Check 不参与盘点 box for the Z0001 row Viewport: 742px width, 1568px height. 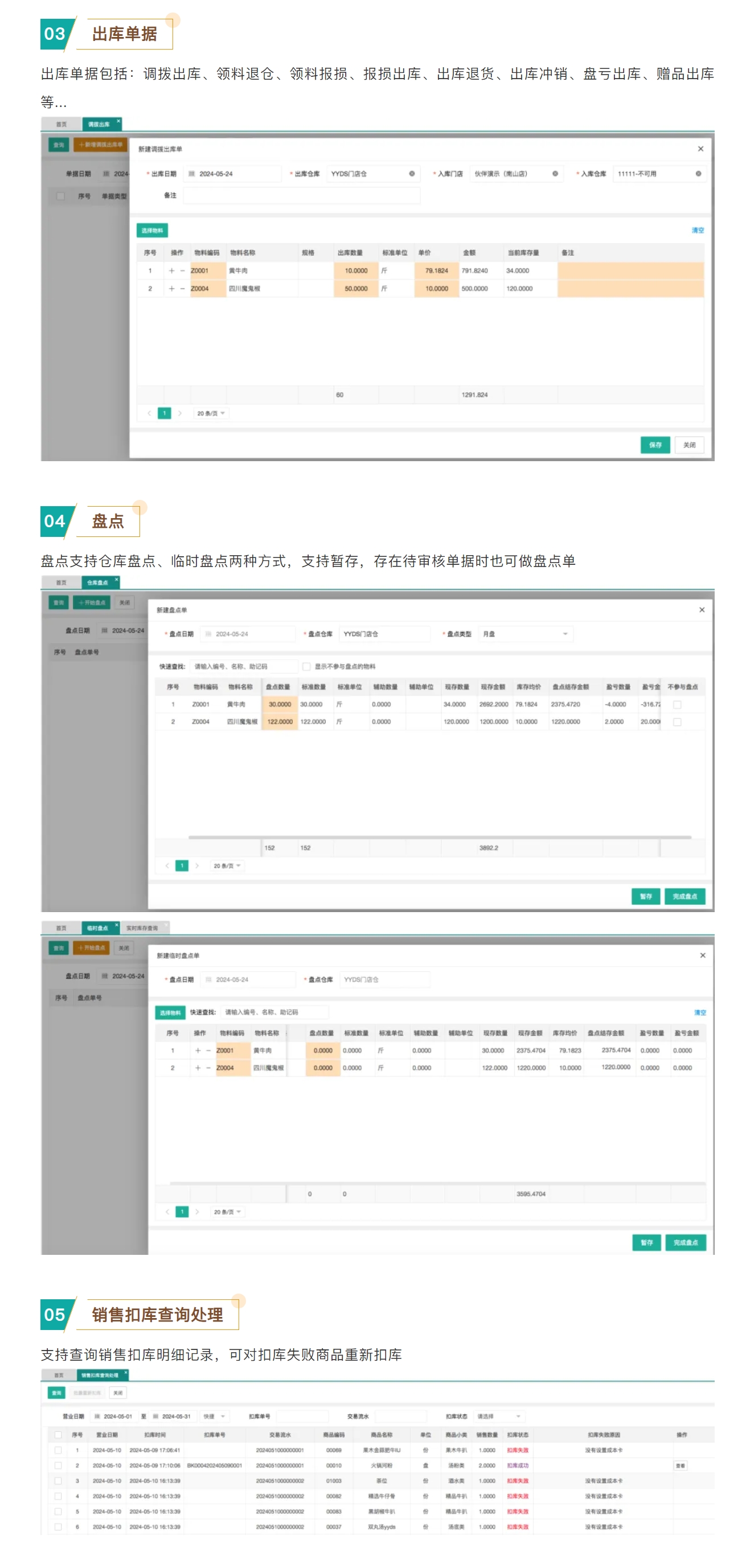click(677, 705)
